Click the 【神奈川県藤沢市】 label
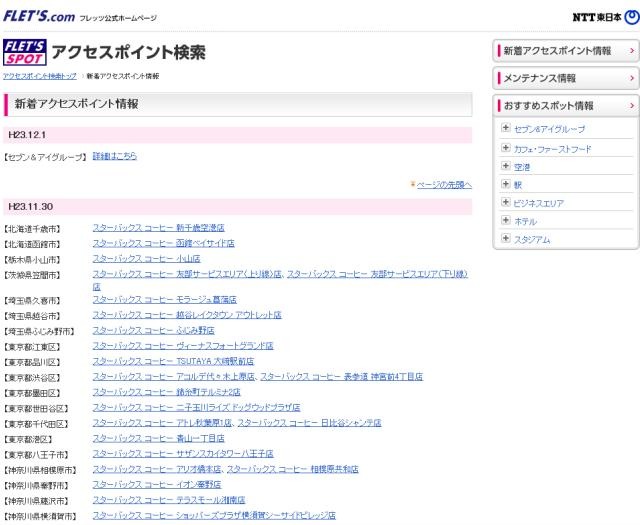Viewport: 640px width, 525px height. pyautogui.click(x=36, y=501)
